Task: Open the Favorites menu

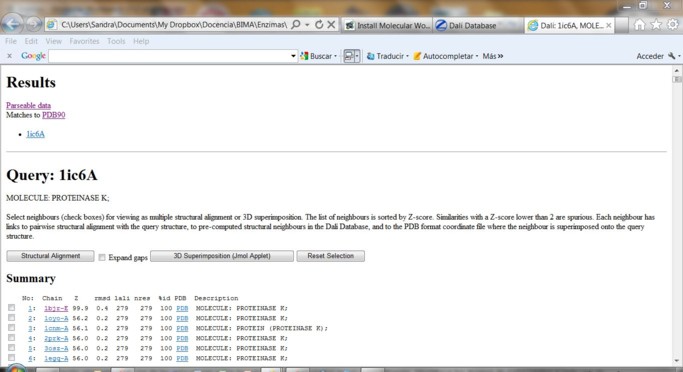Action: pos(84,41)
